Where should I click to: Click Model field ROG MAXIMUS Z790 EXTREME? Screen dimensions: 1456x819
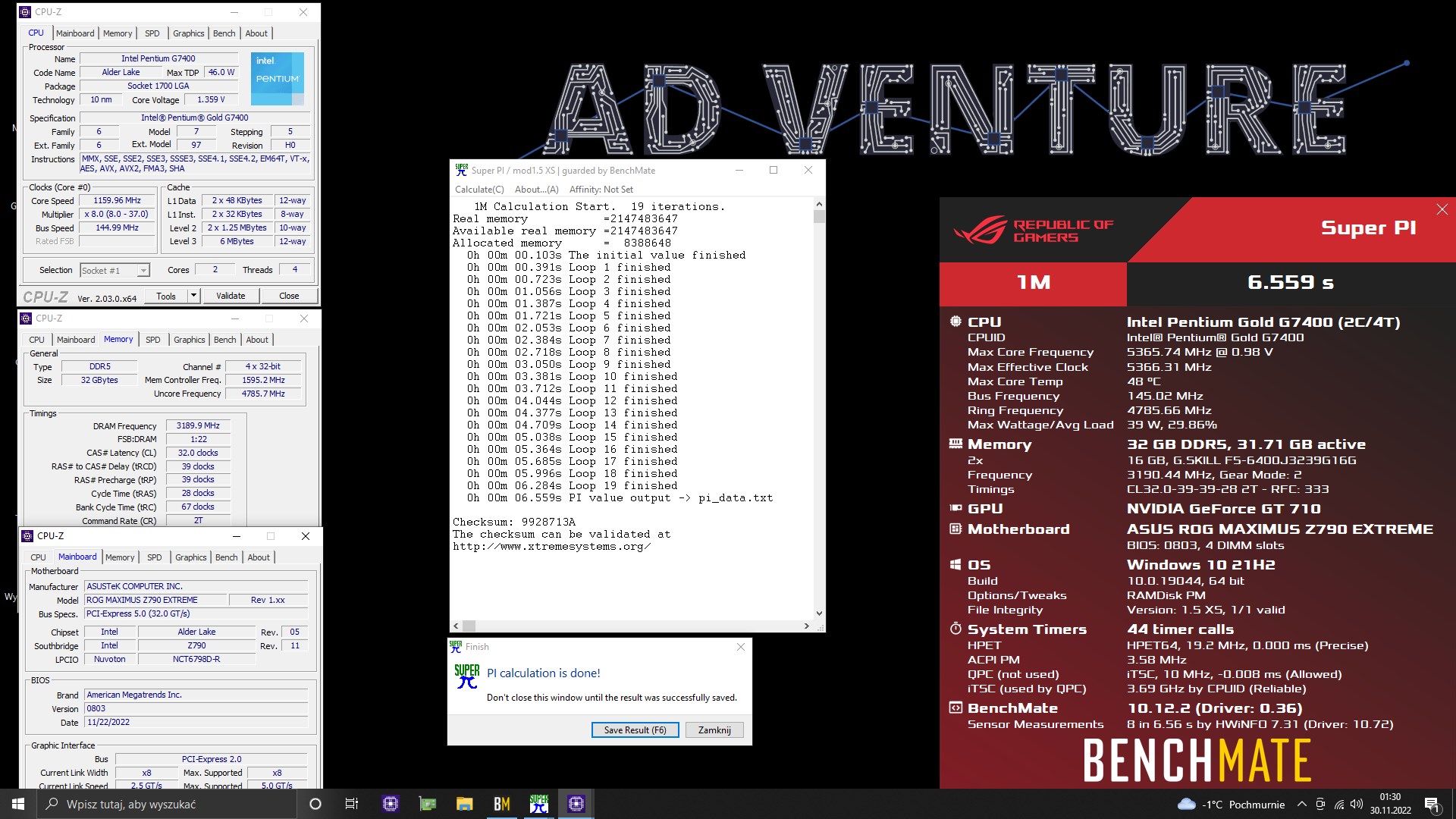[155, 600]
